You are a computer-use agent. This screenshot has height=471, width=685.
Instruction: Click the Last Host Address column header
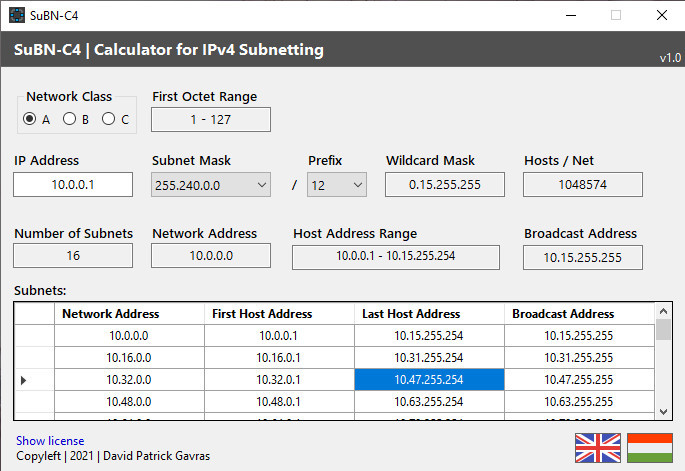point(429,314)
